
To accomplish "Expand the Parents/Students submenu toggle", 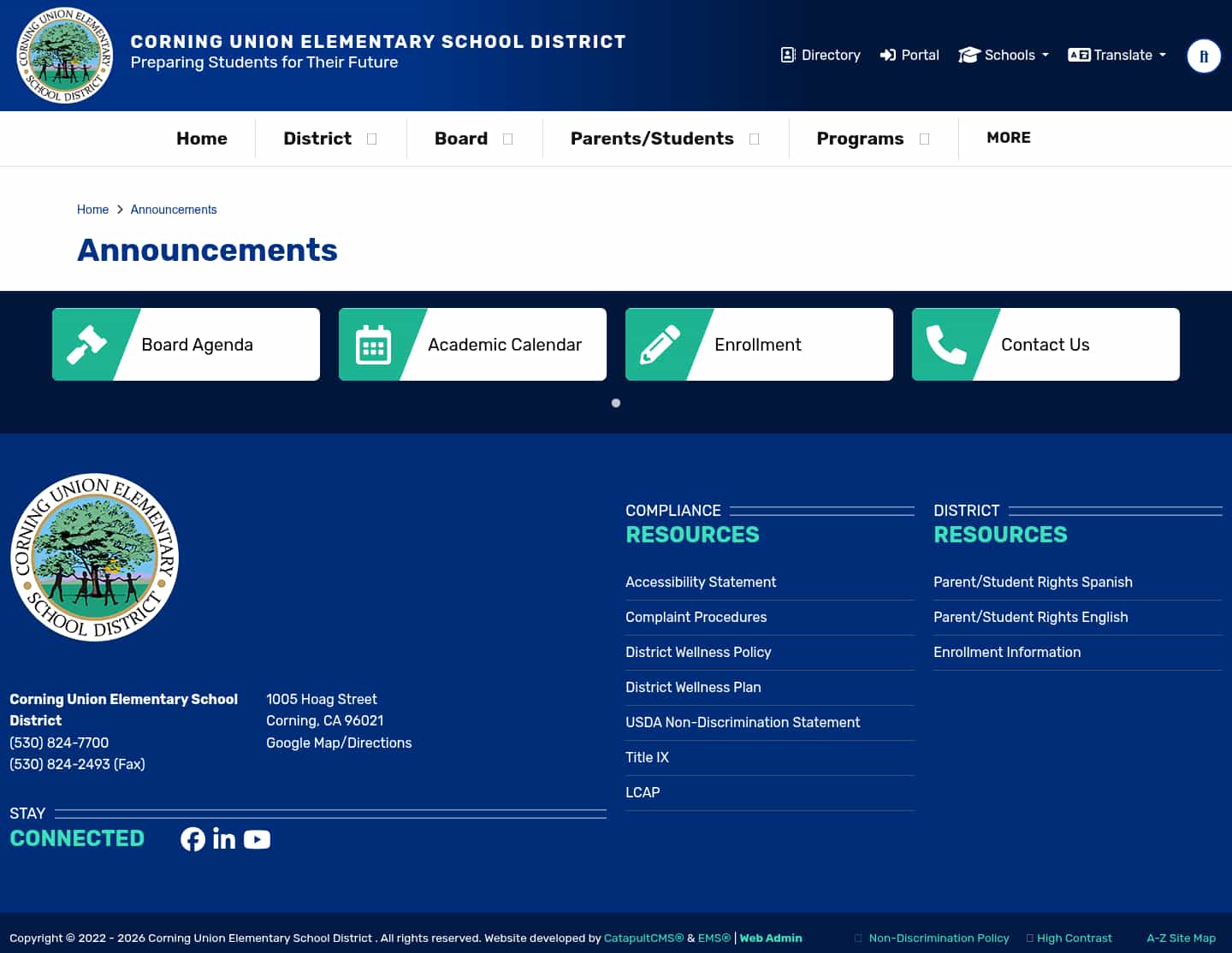I will pyautogui.click(x=754, y=139).
